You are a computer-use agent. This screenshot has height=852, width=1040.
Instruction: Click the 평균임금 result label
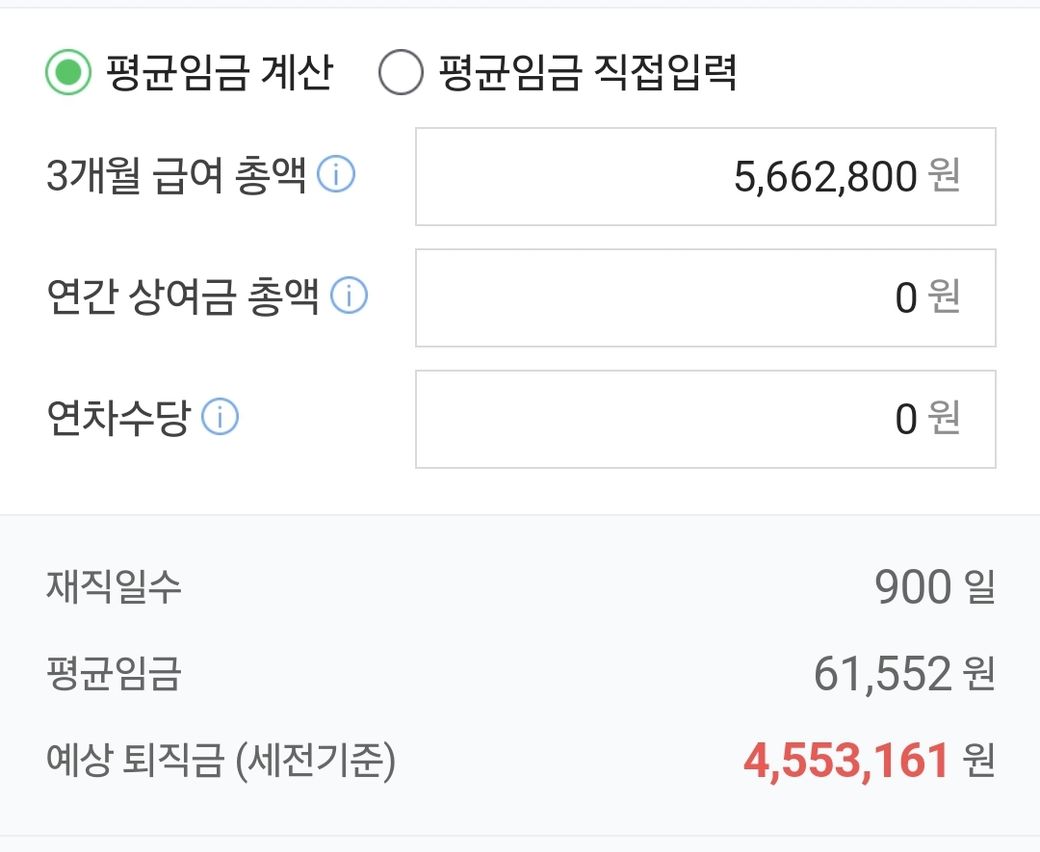(x=113, y=674)
